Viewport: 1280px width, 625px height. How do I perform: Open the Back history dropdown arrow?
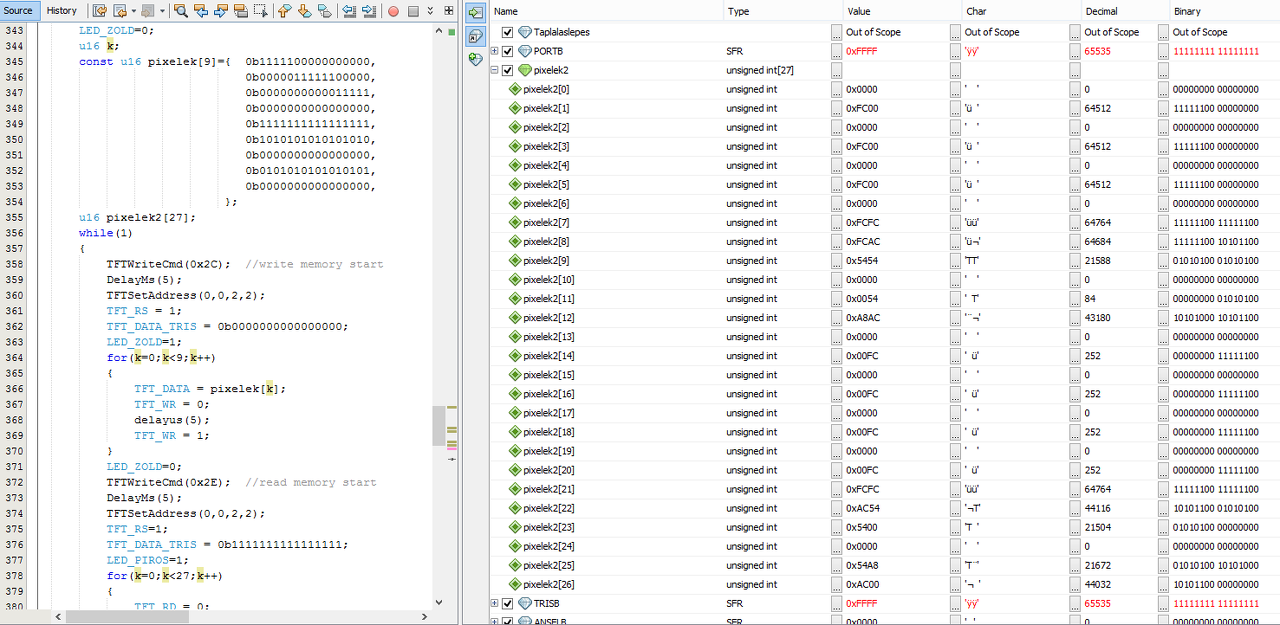(134, 11)
